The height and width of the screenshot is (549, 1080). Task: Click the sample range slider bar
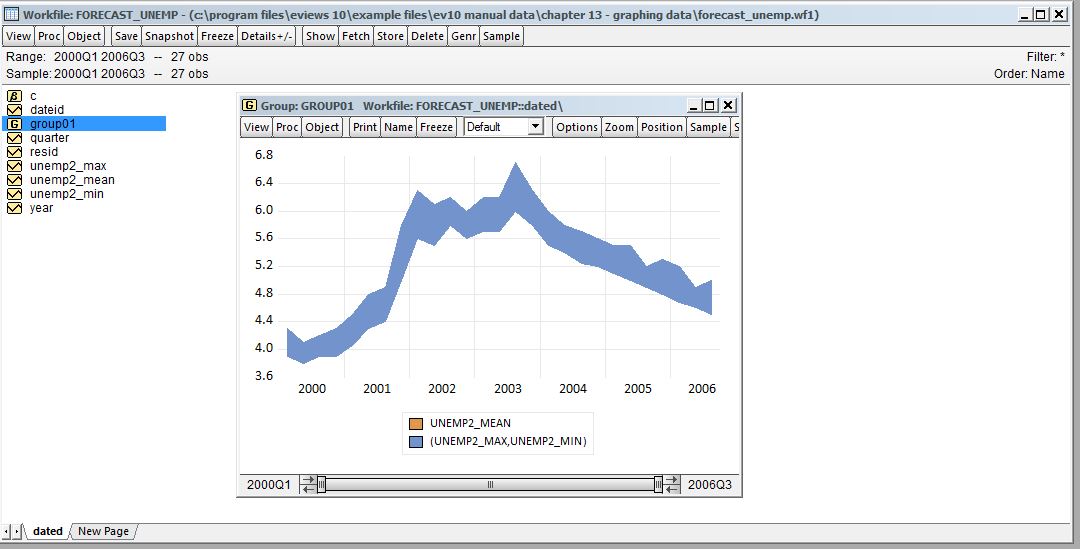pyautogui.click(x=489, y=484)
